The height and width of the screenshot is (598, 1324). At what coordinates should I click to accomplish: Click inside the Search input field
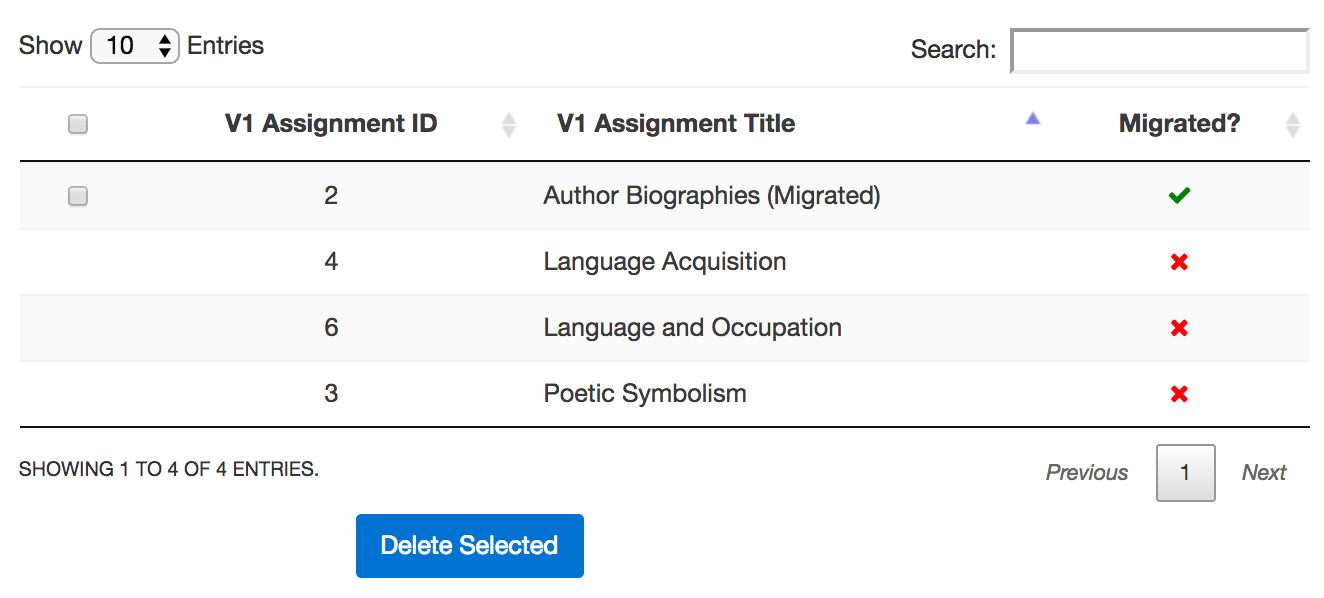1158,50
